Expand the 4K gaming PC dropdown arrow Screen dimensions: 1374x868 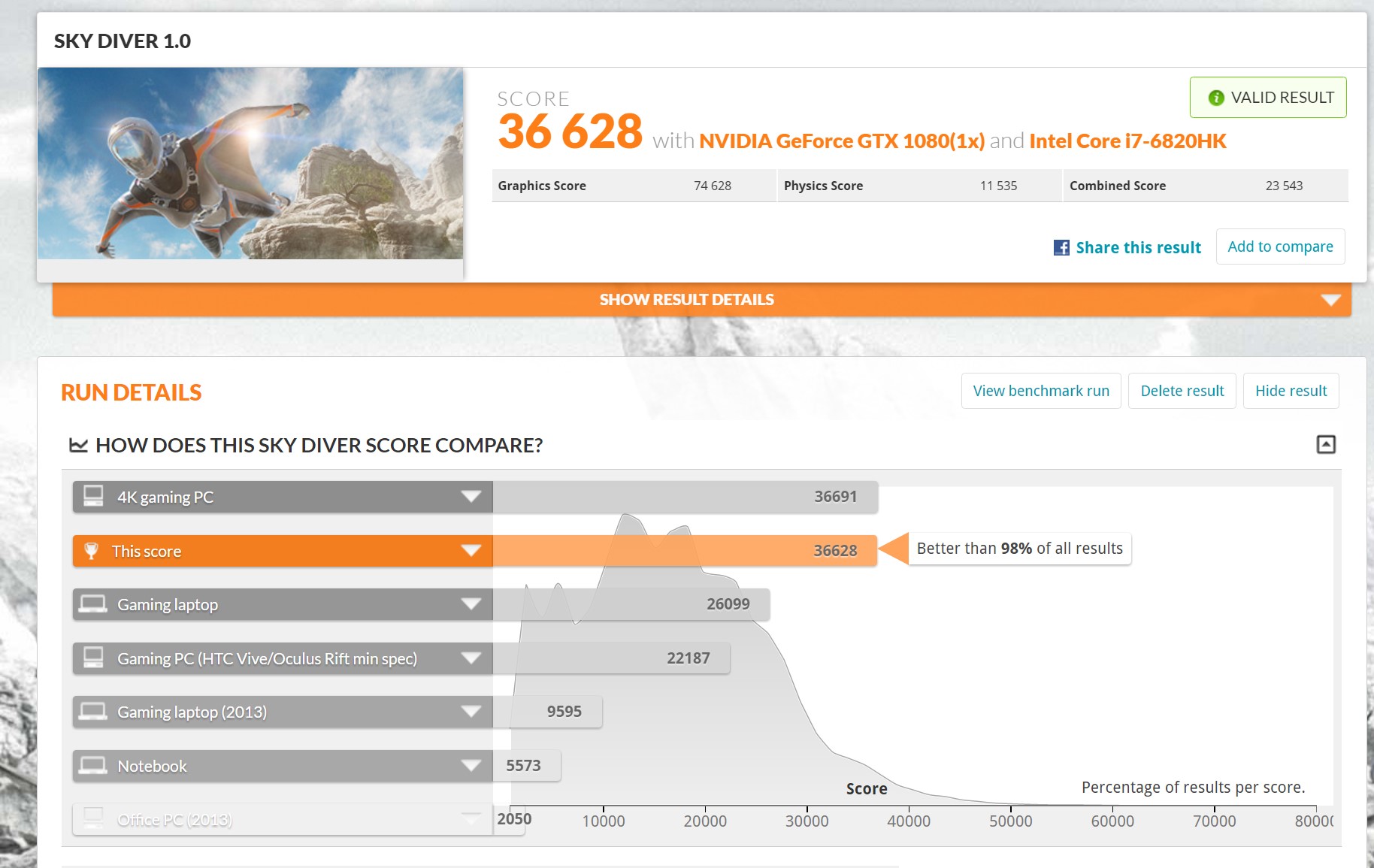tap(471, 497)
